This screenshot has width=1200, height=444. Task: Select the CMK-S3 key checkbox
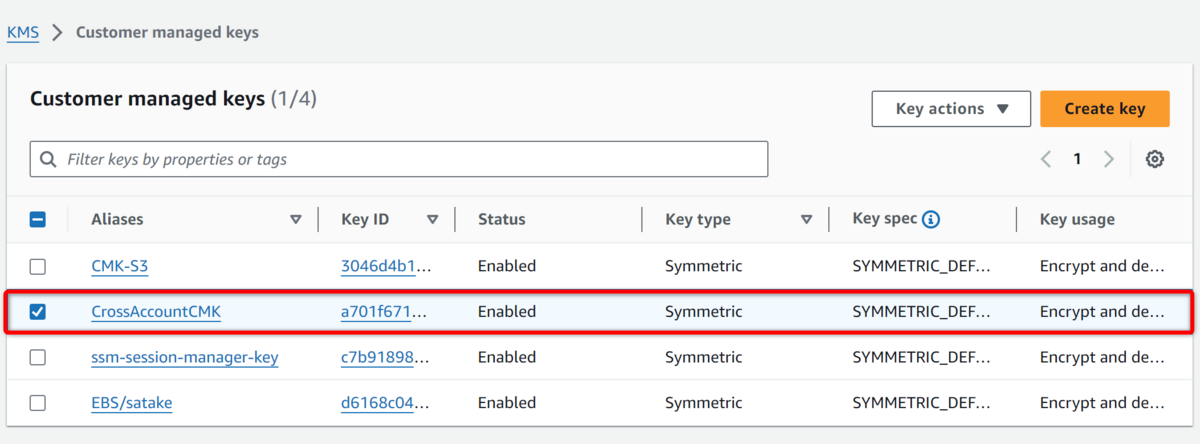point(38,267)
